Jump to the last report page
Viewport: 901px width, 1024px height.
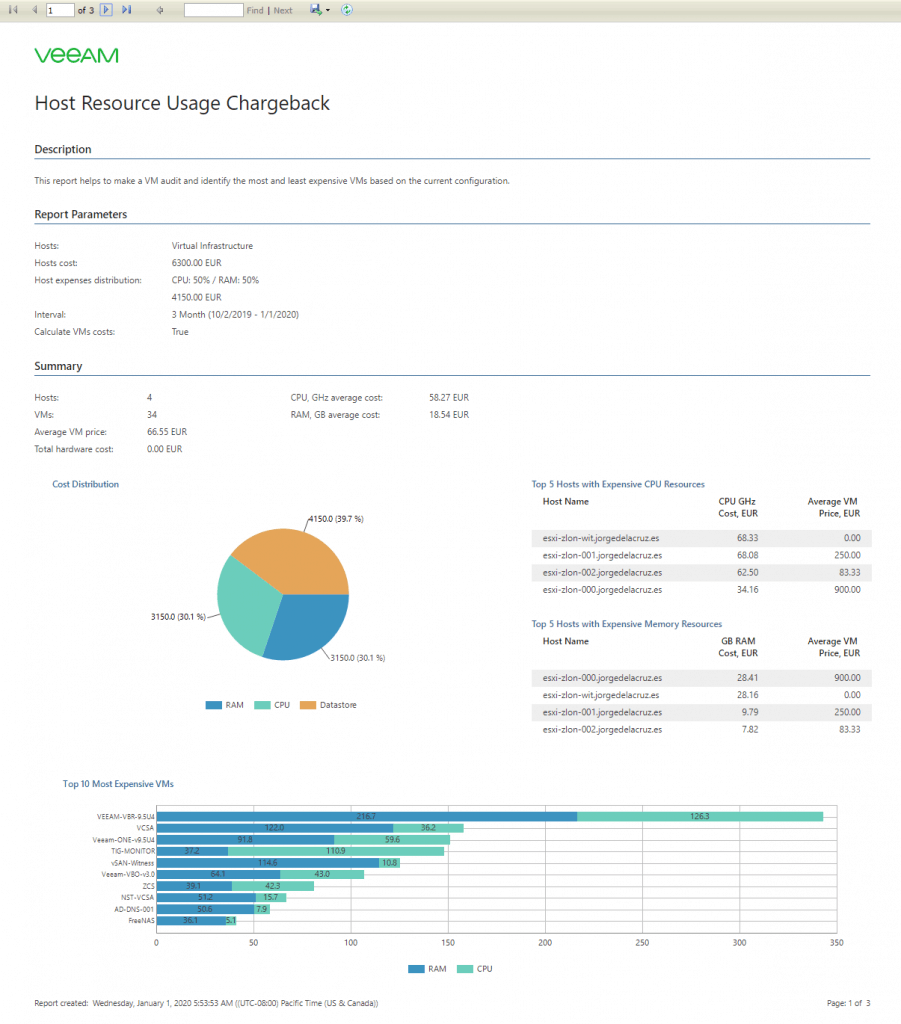127,10
